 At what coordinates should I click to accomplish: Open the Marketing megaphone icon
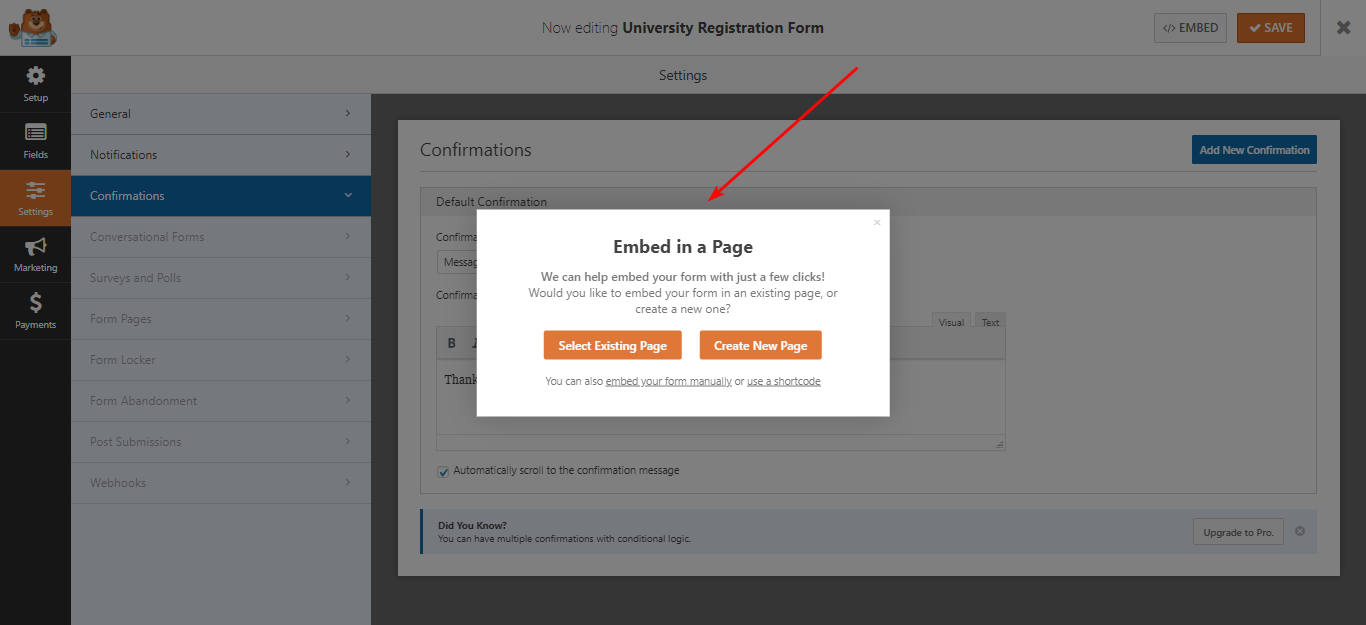35,248
